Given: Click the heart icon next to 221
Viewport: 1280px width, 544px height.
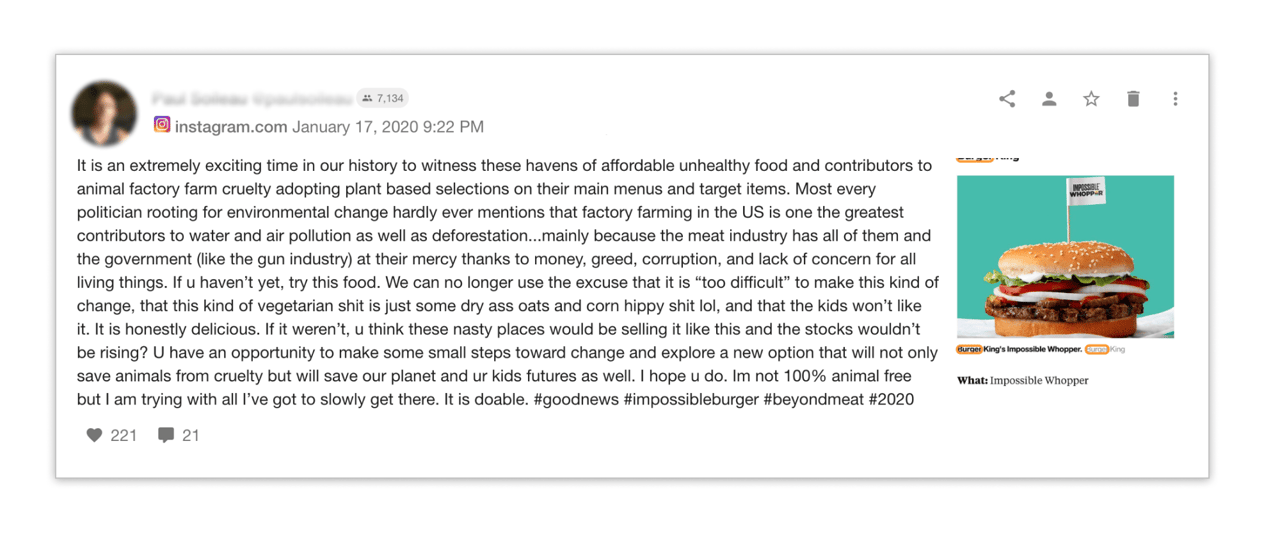Looking at the screenshot, I should pyautogui.click(x=94, y=435).
